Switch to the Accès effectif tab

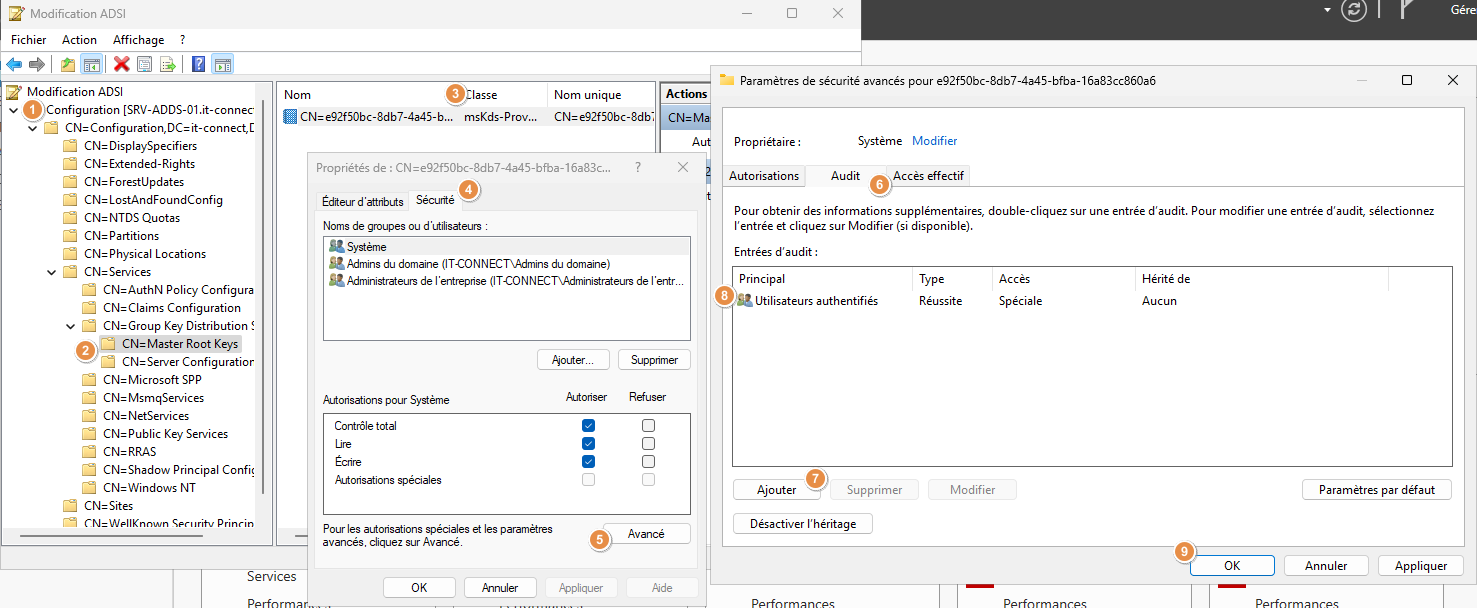coord(928,175)
